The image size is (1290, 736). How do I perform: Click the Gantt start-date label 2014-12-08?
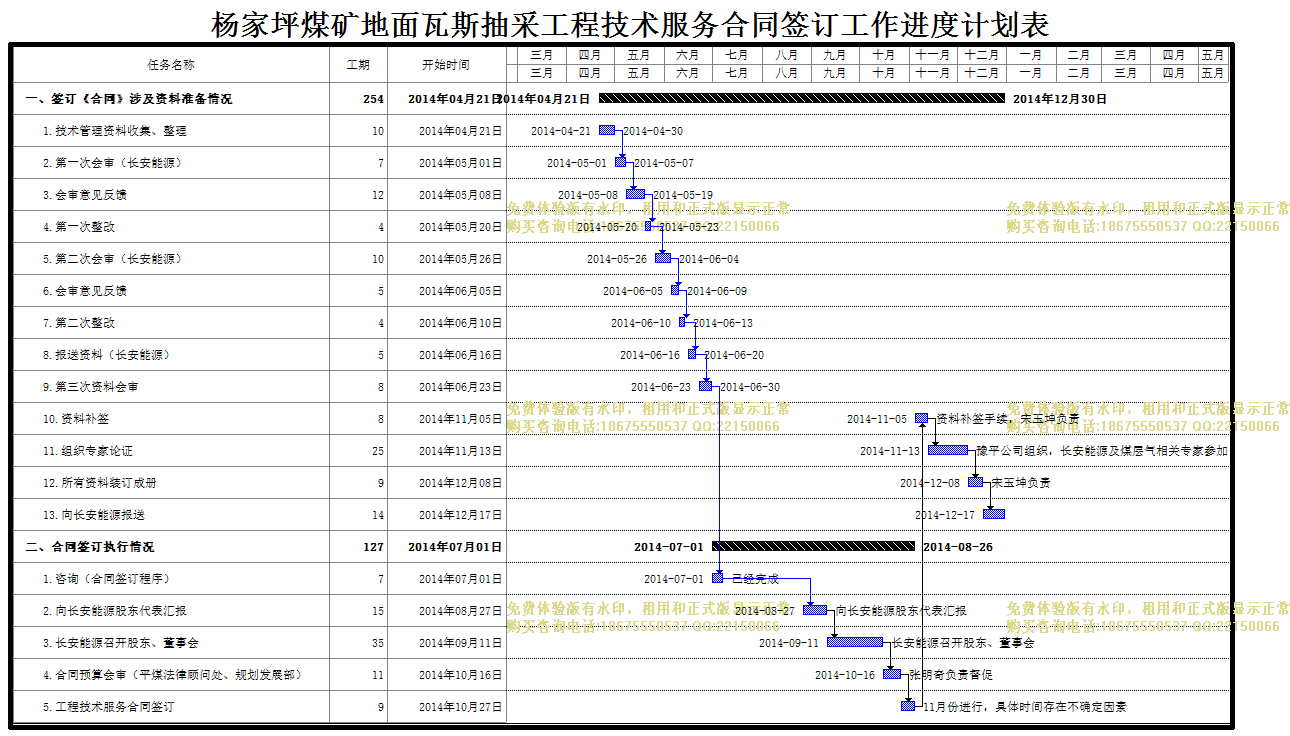(929, 483)
